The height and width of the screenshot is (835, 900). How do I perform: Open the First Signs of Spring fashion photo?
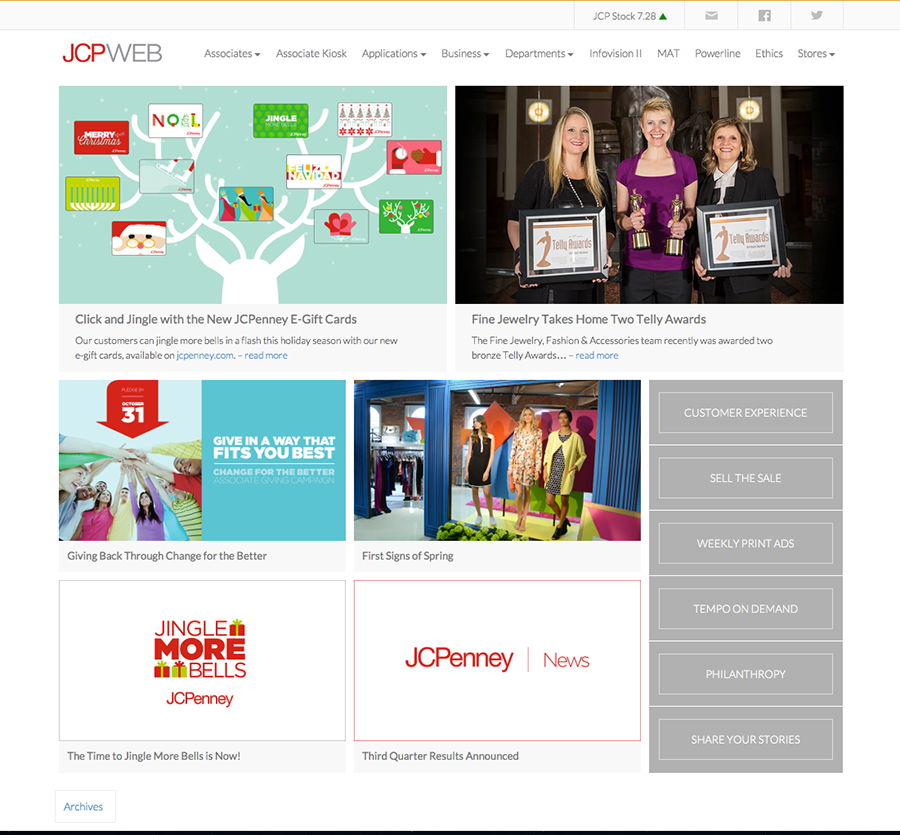coord(497,460)
